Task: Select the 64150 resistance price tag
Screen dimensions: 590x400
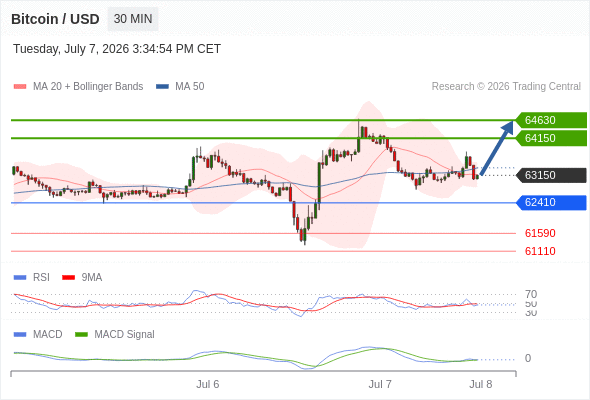Action: coord(551,138)
